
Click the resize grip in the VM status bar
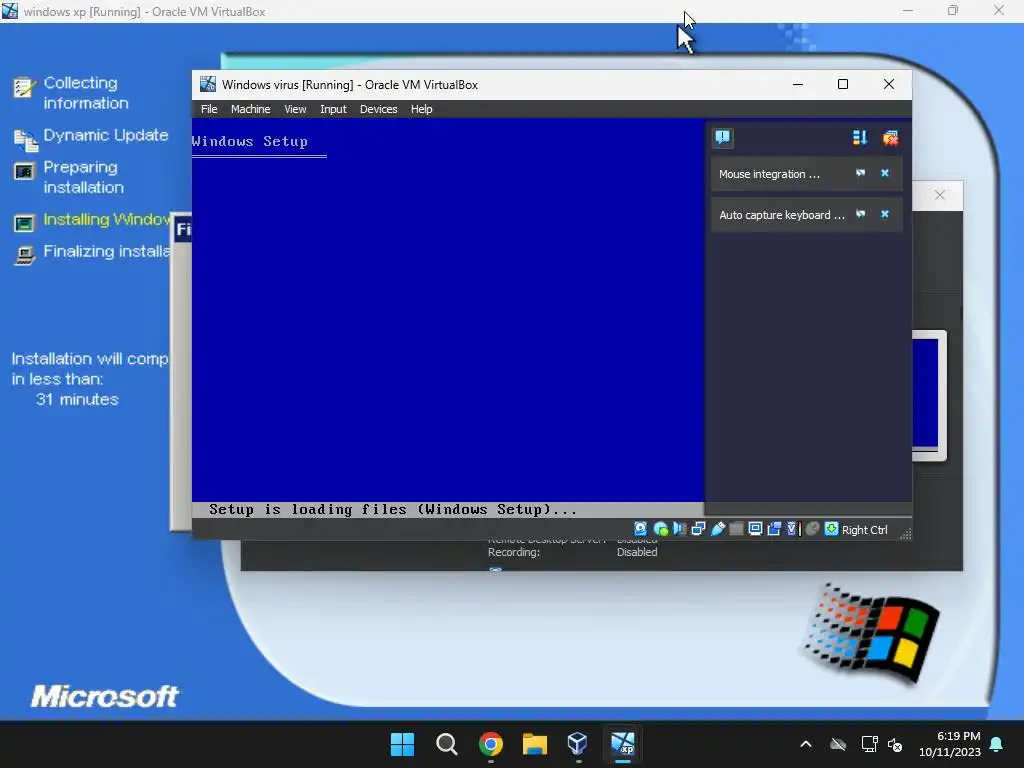click(906, 534)
